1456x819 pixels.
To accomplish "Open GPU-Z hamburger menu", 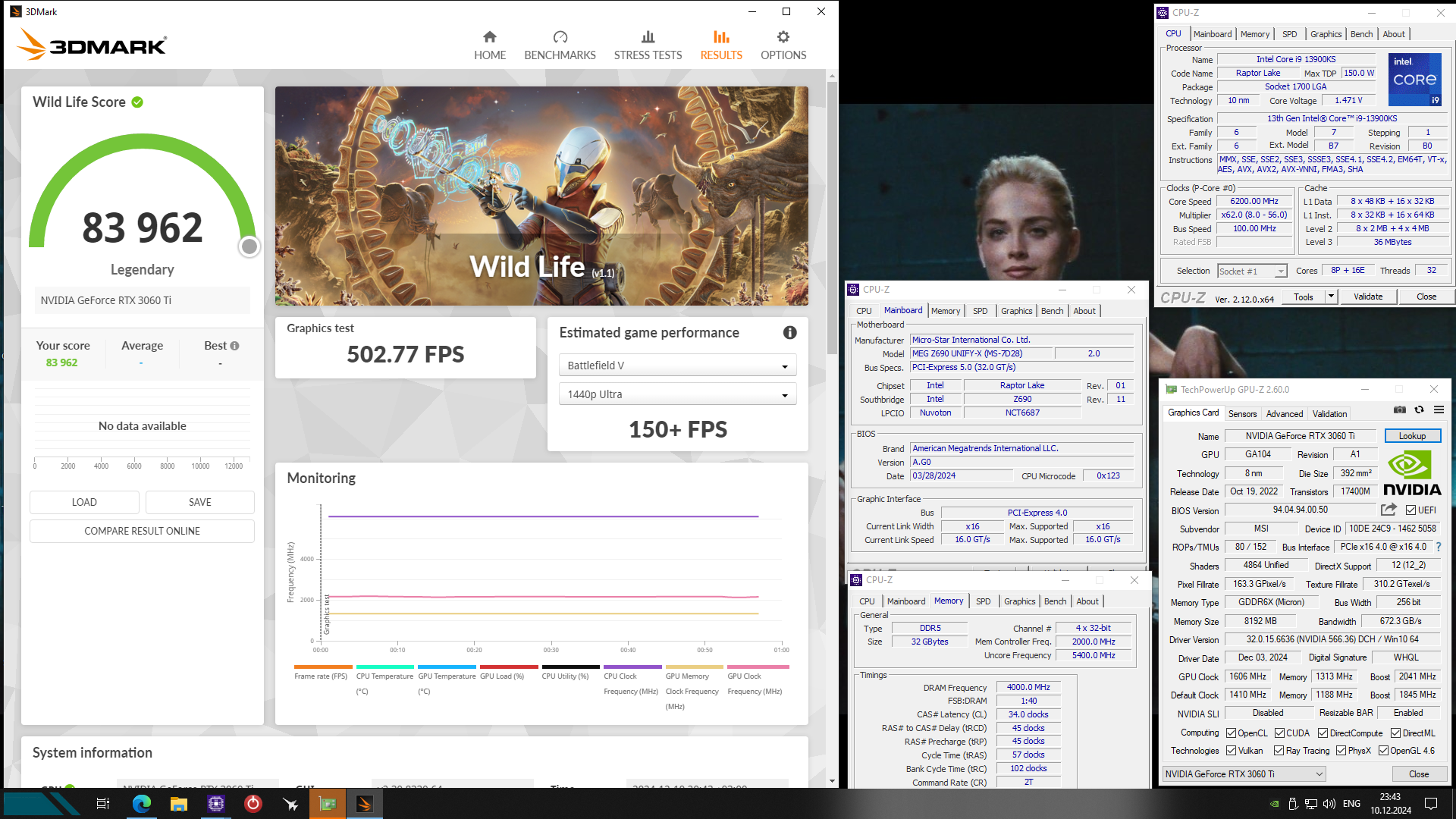I will tap(1439, 409).
